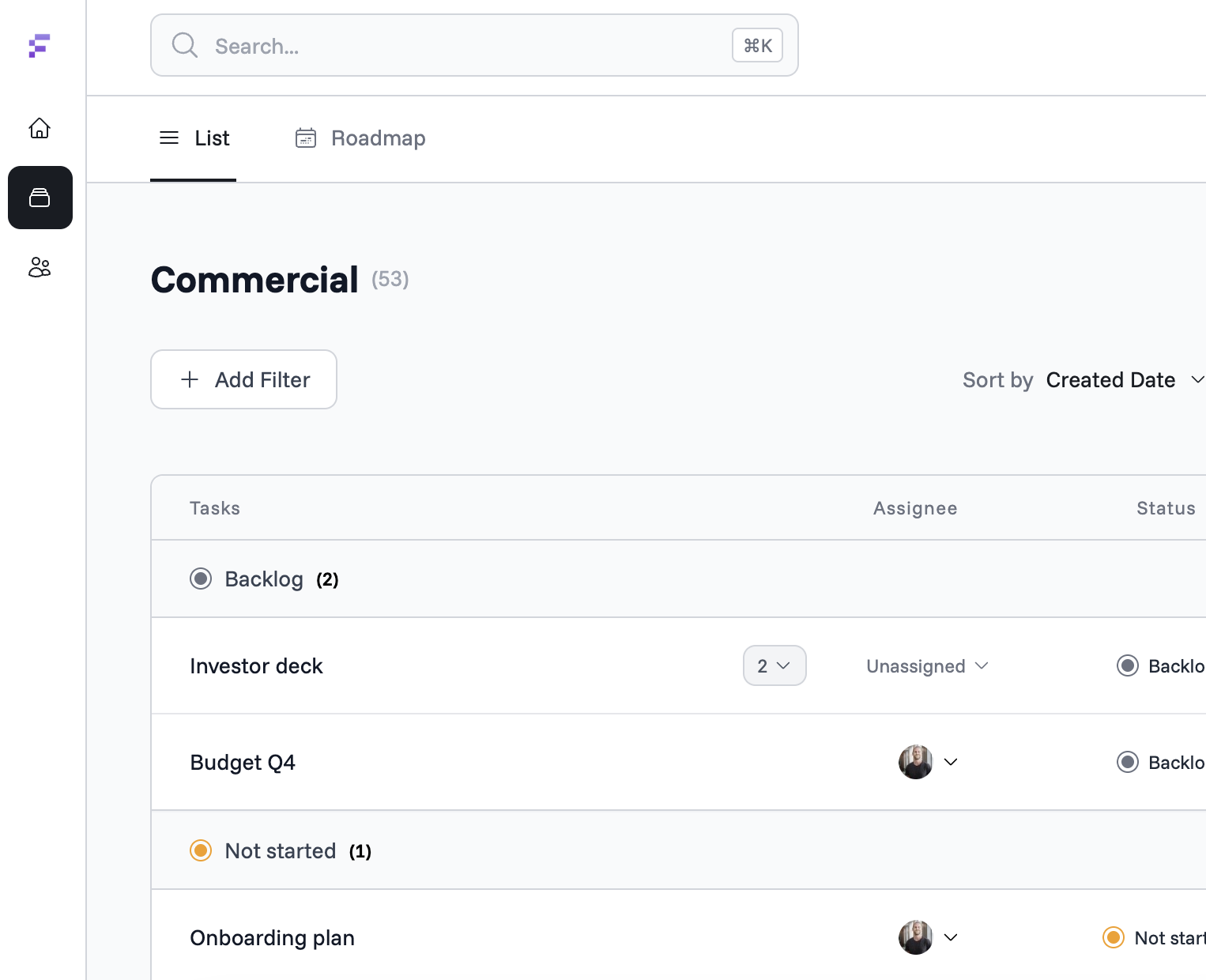Select the Projects icon in the sidebar

(x=40, y=198)
